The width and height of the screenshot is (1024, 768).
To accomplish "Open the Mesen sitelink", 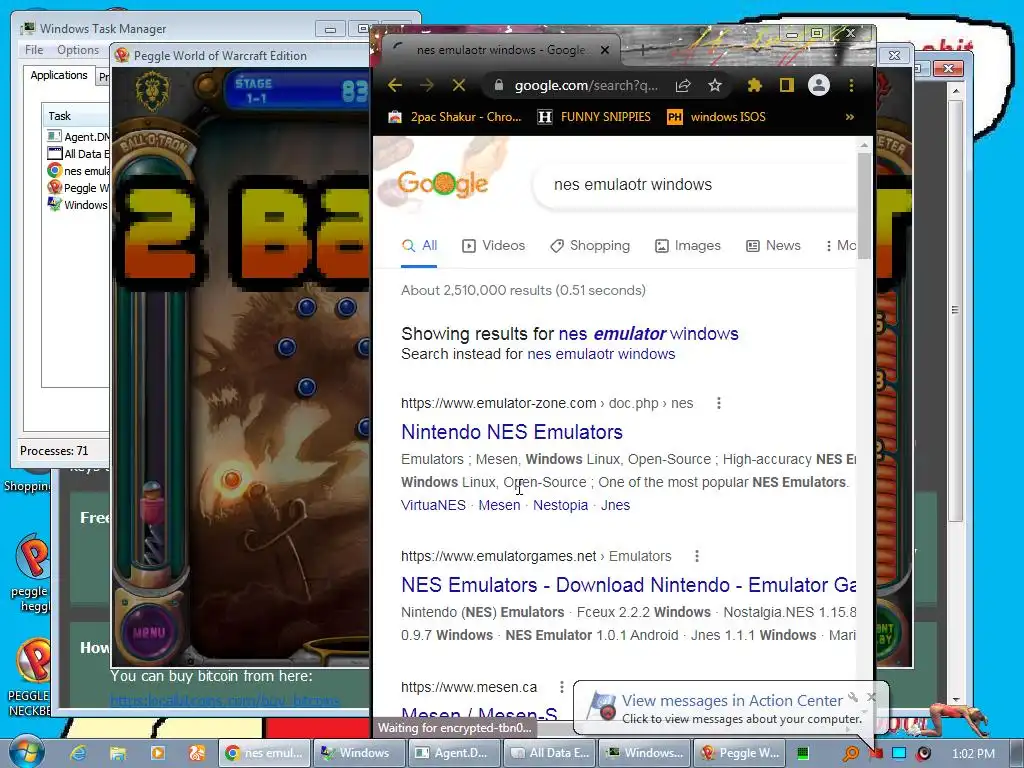I will (x=500, y=505).
